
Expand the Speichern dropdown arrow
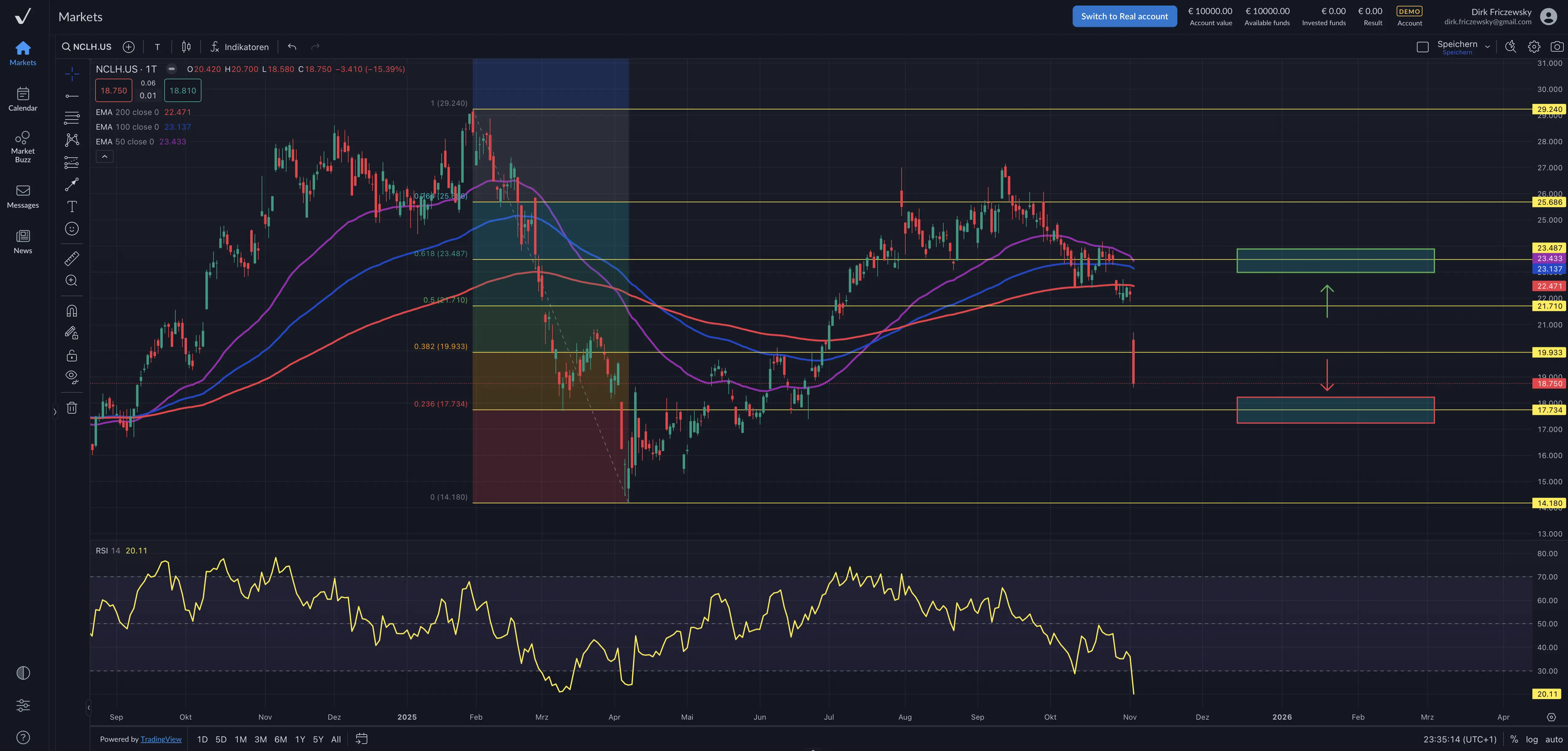1487,47
